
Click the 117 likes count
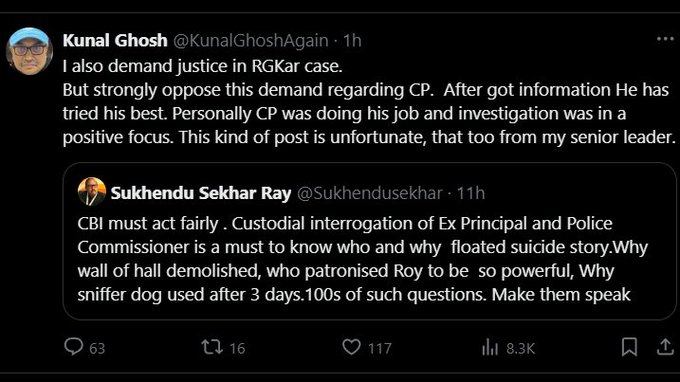coord(380,348)
